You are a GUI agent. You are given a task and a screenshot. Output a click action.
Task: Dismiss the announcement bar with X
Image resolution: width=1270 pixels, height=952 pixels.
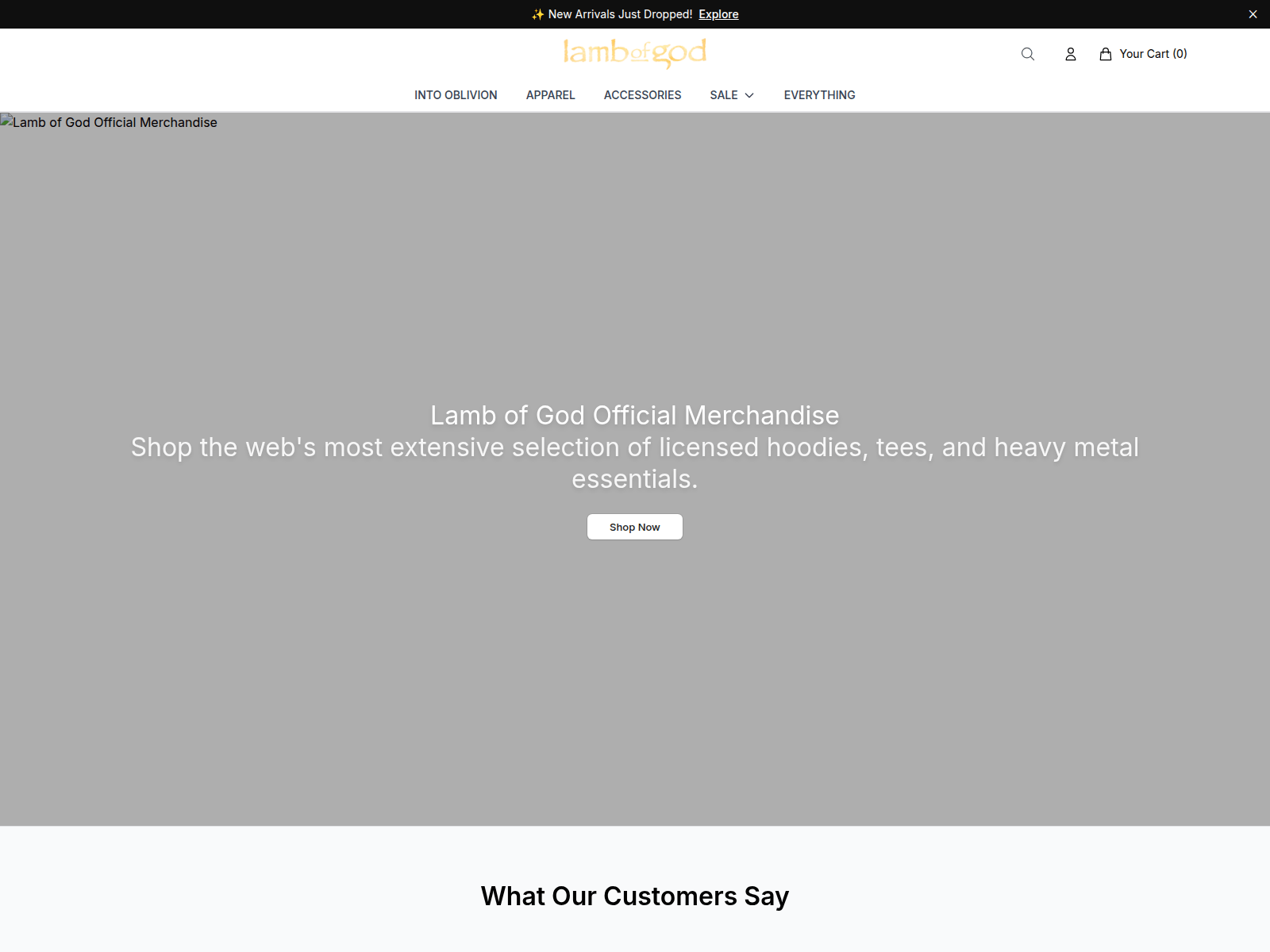point(1253,14)
